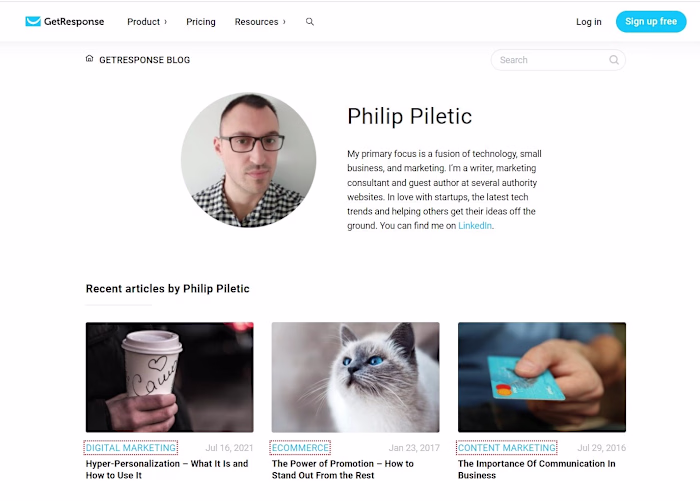700x501 pixels.
Task: Click the GetResponse envelope logo
Action: click(33, 21)
